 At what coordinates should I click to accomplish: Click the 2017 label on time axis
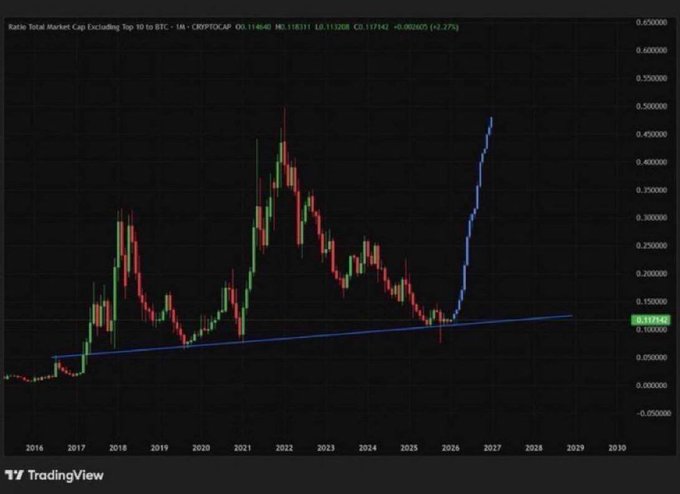click(x=76, y=448)
